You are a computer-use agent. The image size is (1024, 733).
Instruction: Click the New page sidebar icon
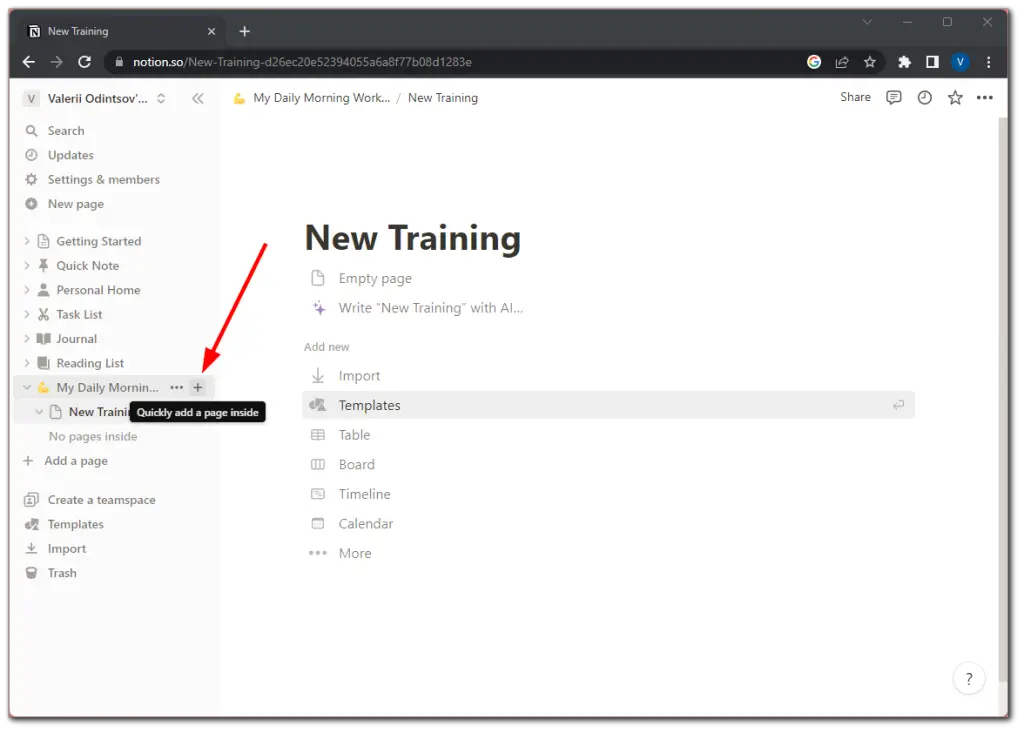coord(30,204)
